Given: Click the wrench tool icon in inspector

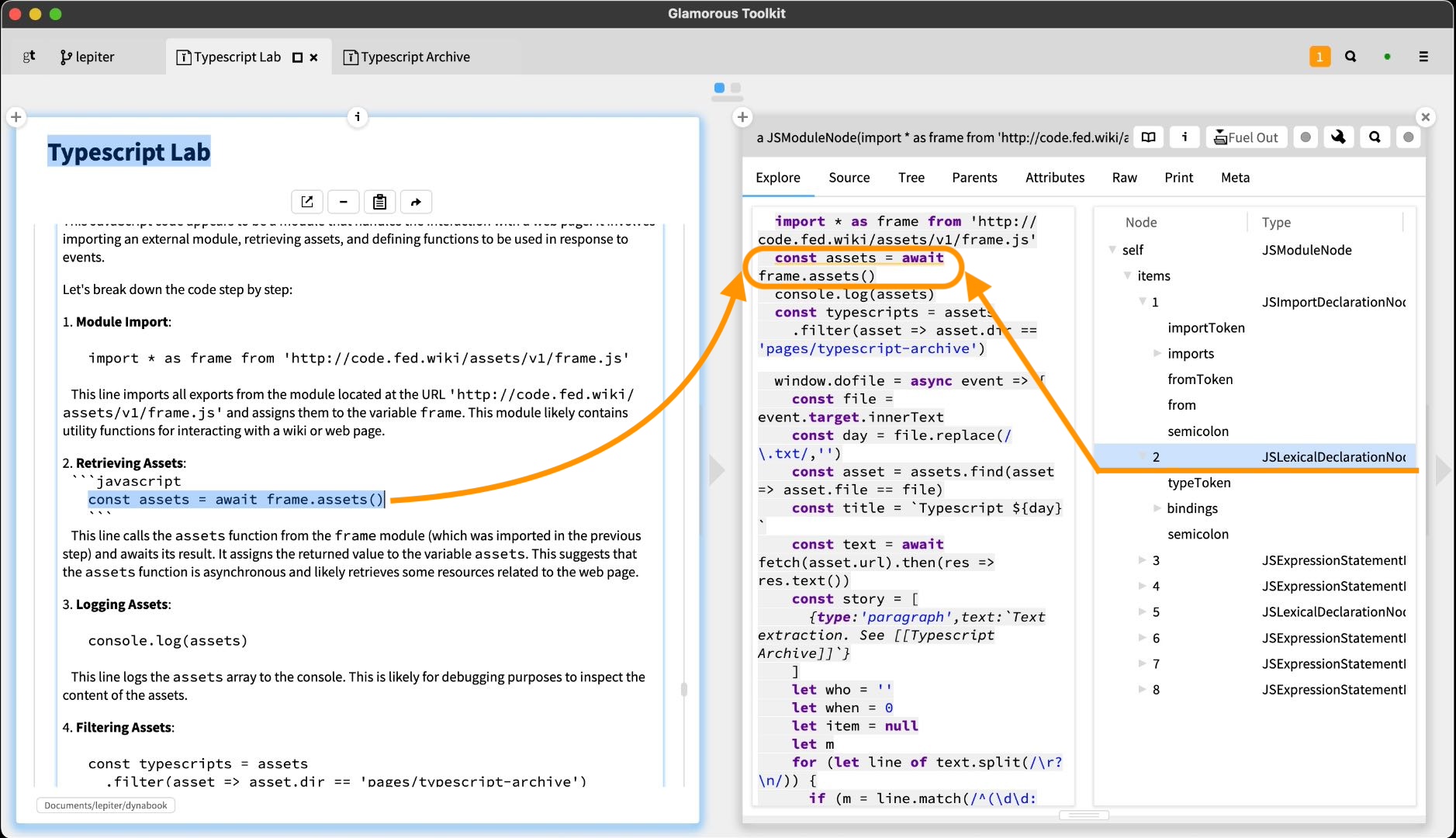Looking at the screenshot, I should 1338,137.
